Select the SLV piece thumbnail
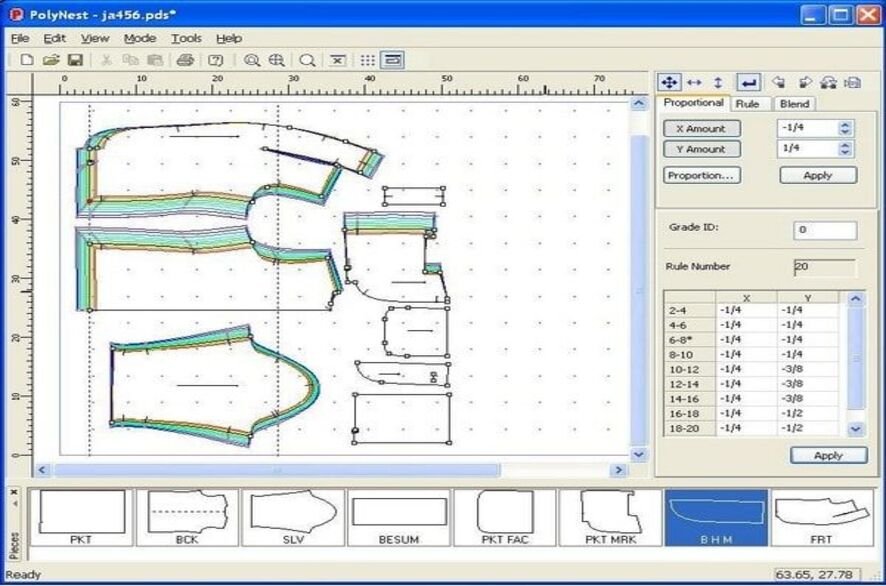886x586 pixels. click(x=291, y=517)
